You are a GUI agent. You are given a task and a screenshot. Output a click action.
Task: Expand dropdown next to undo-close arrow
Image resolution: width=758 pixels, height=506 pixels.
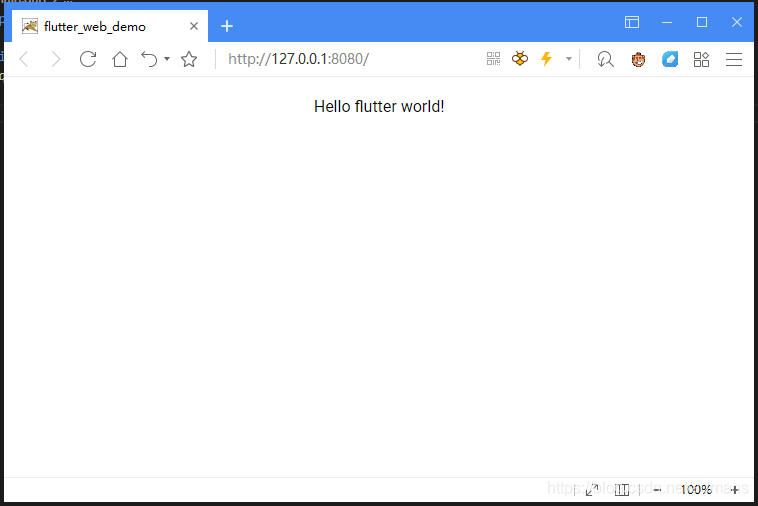coord(167,59)
